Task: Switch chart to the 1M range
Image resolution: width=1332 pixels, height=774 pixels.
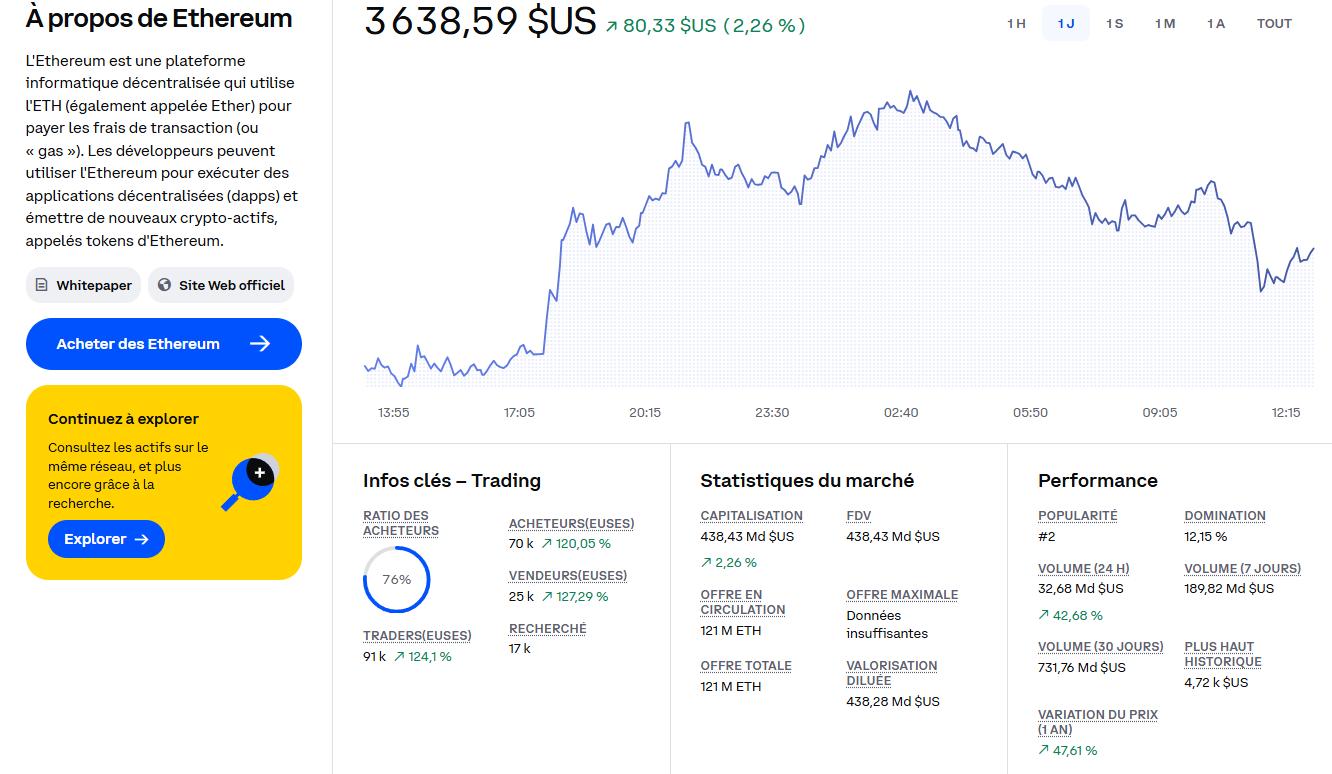Action: 1165,23
